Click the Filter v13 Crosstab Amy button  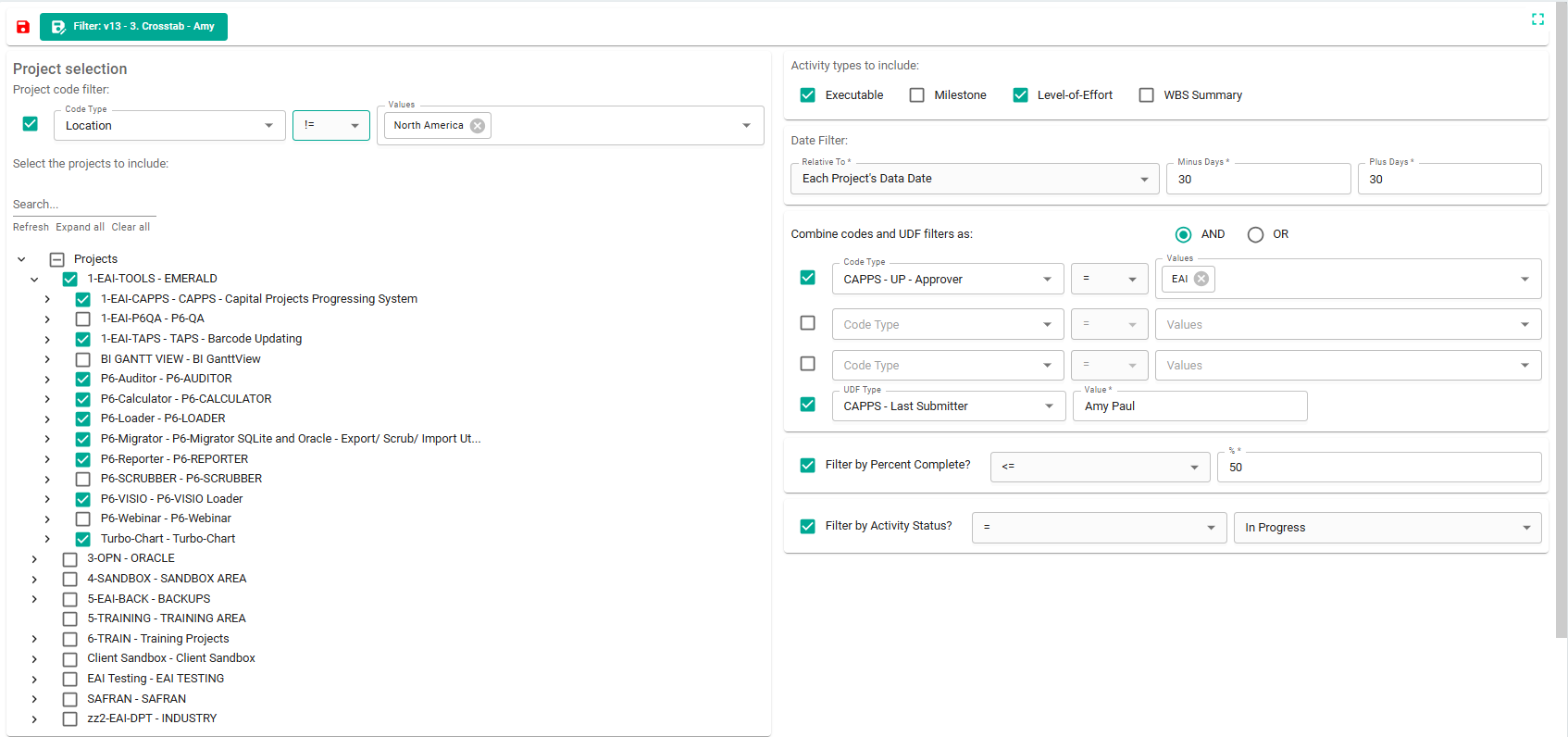133,27
